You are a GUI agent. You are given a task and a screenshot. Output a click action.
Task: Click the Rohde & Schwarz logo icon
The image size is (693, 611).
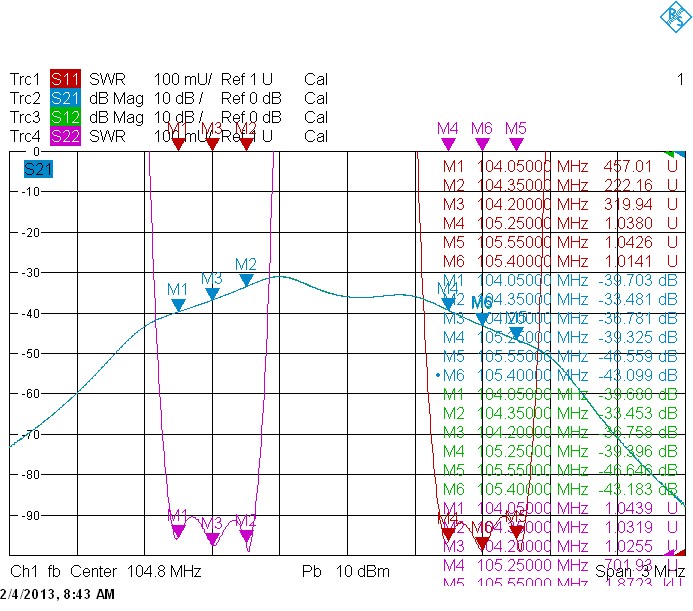(675, 17)
